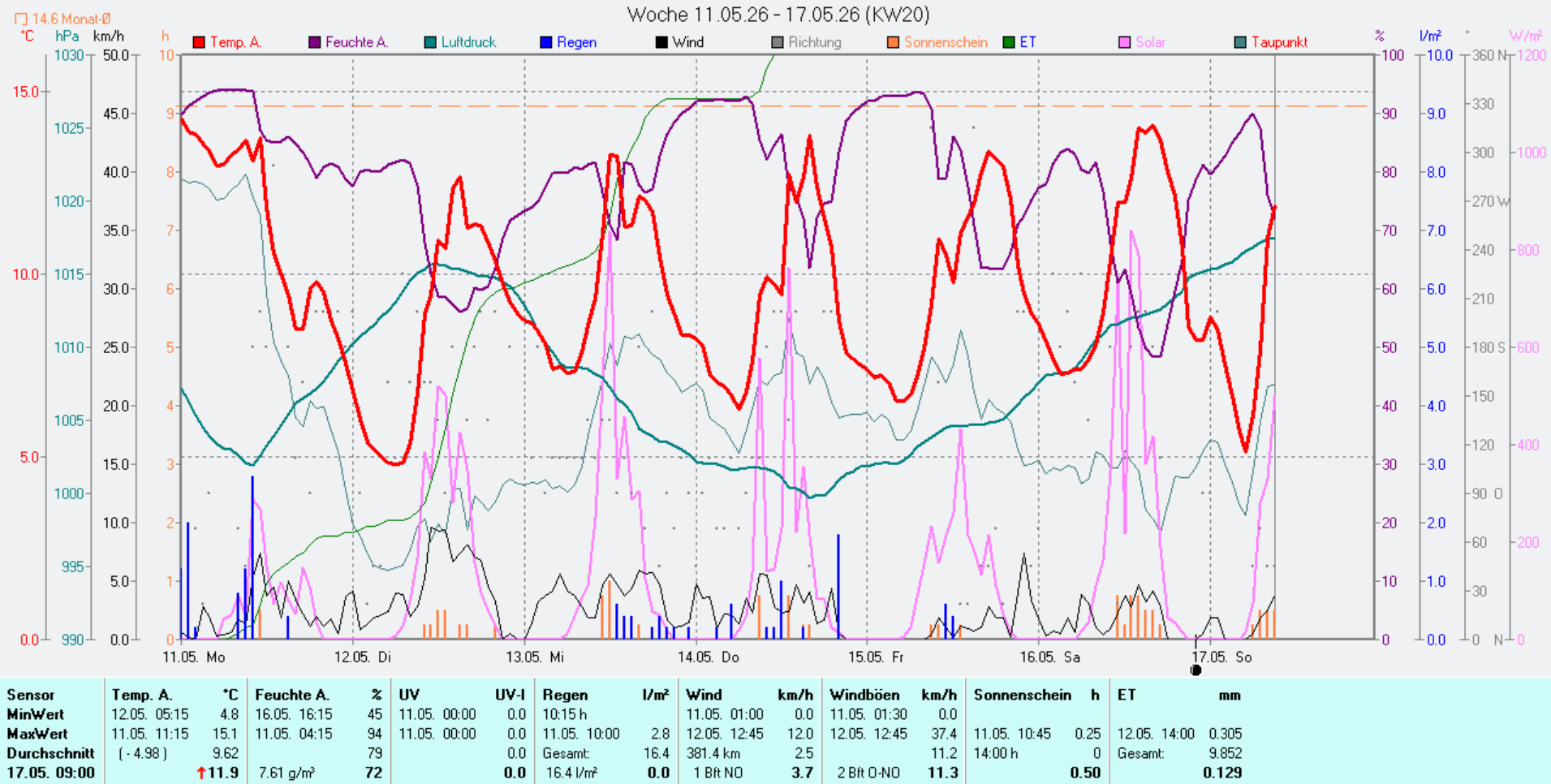Click the red Temp. A. legend swatch
The image size is (1551, 784).
199,42
